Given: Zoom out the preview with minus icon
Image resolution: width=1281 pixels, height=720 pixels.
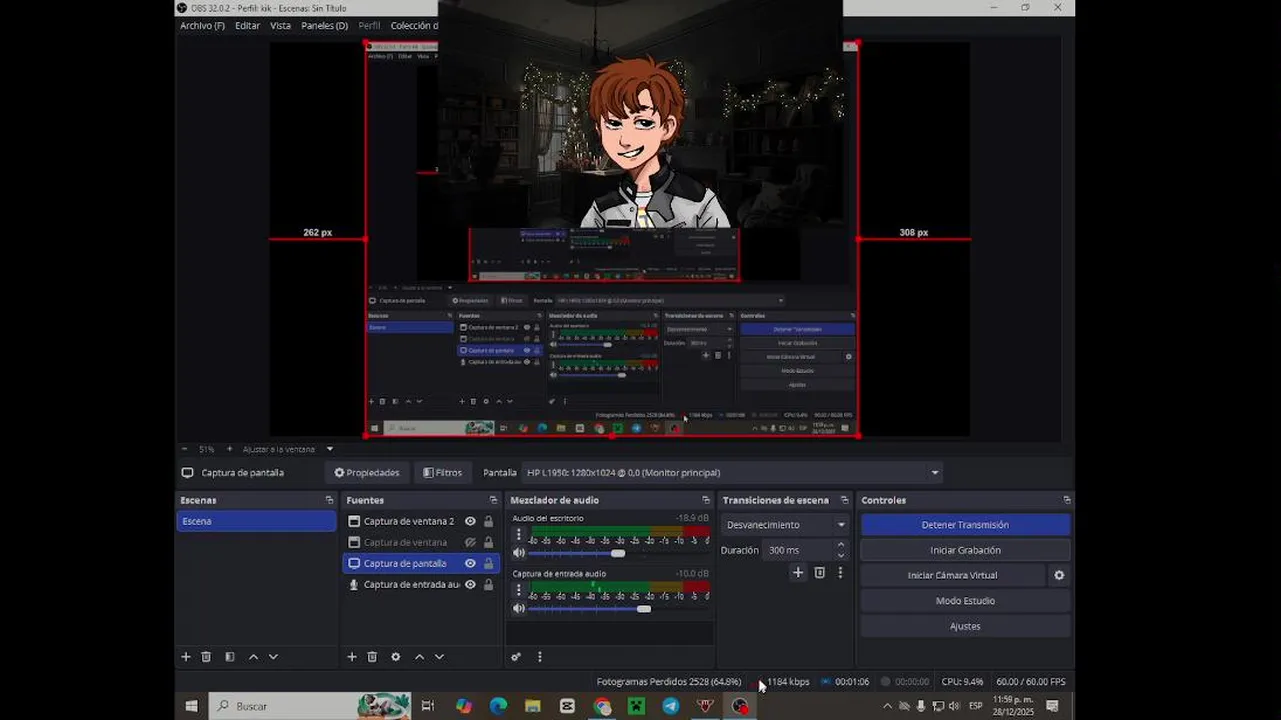Looking at the screenshot, I should 184,449.
